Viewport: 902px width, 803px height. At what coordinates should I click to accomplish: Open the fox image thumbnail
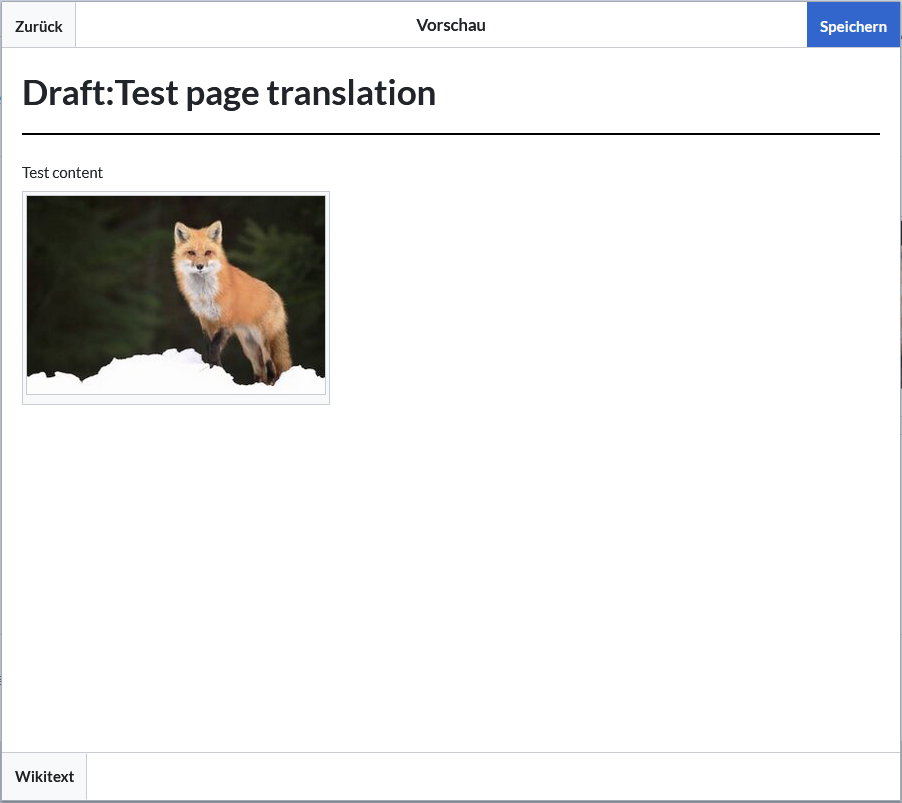pos(176,296)
